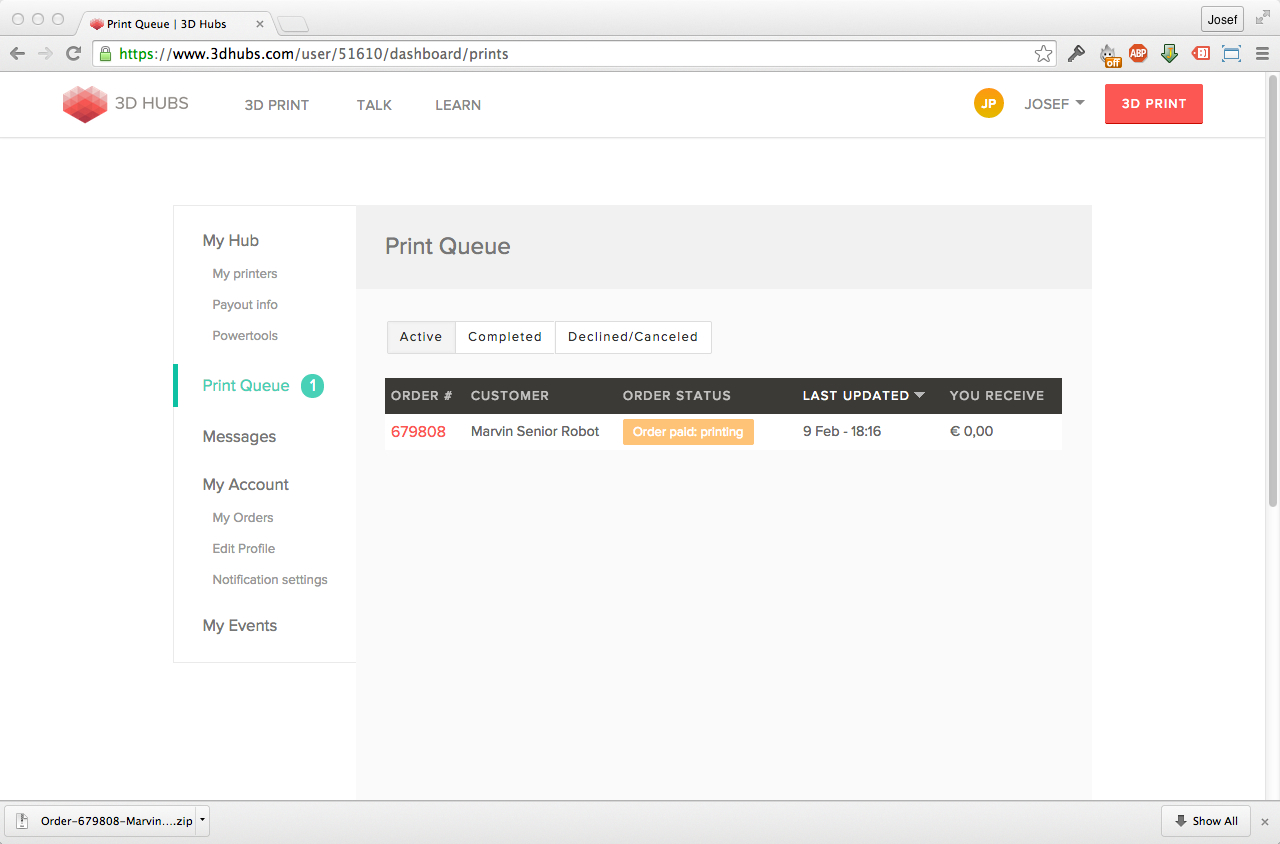Screen dimensions: 1280x844
Task: Open My Account section
Action: (x=246, y=485)
